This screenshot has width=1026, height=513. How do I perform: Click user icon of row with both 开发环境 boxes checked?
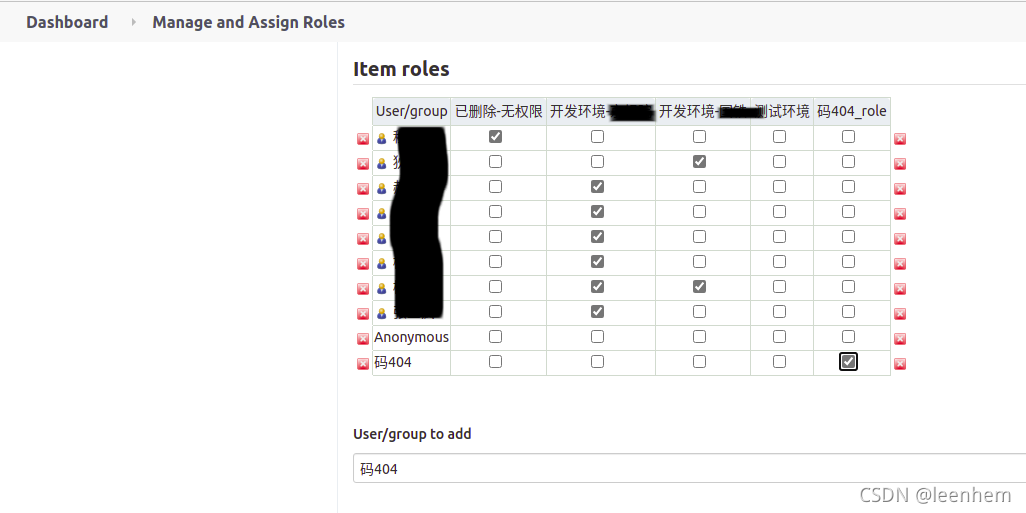tap(381, 289)
